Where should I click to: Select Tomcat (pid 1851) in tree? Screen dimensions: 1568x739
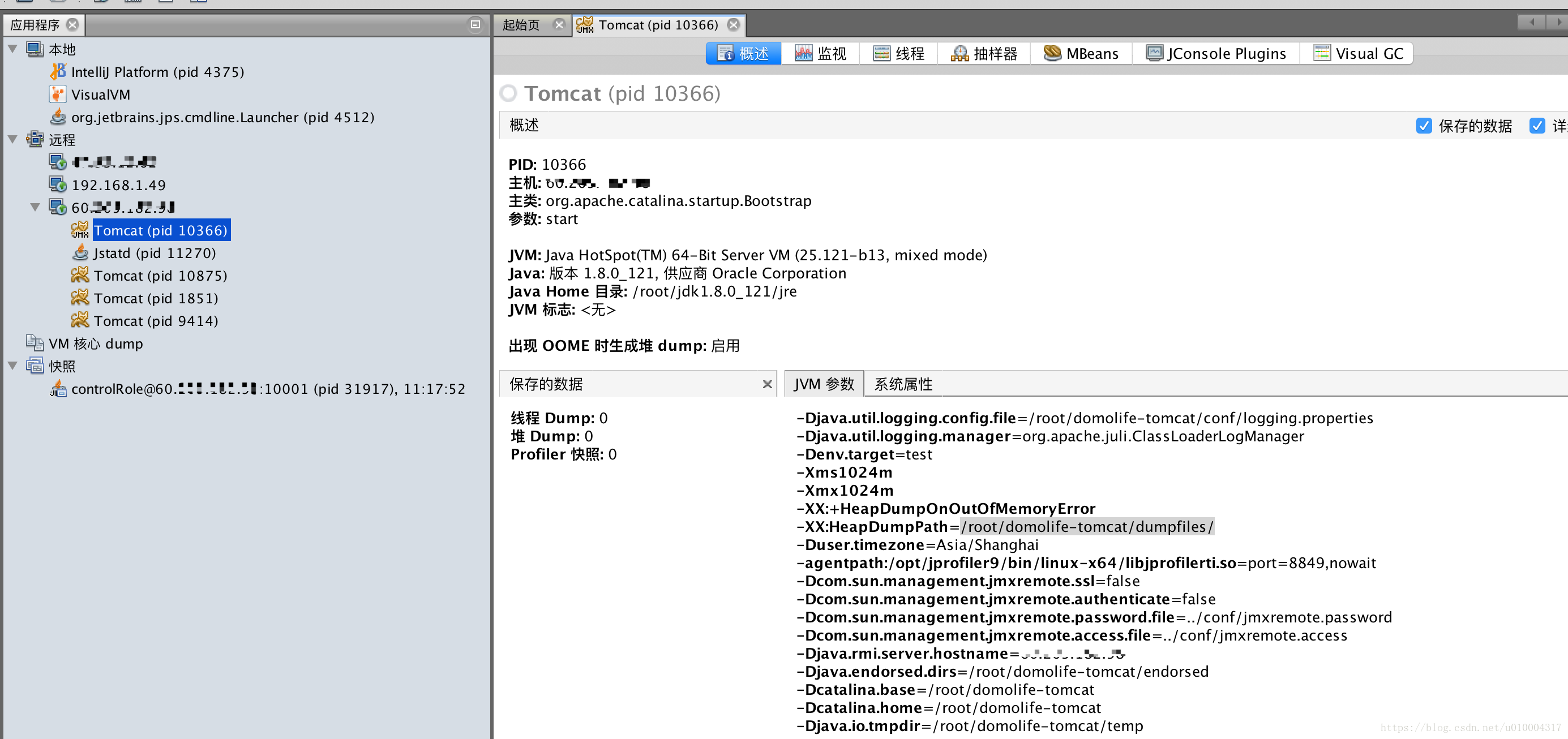click(x=156, y=298)
